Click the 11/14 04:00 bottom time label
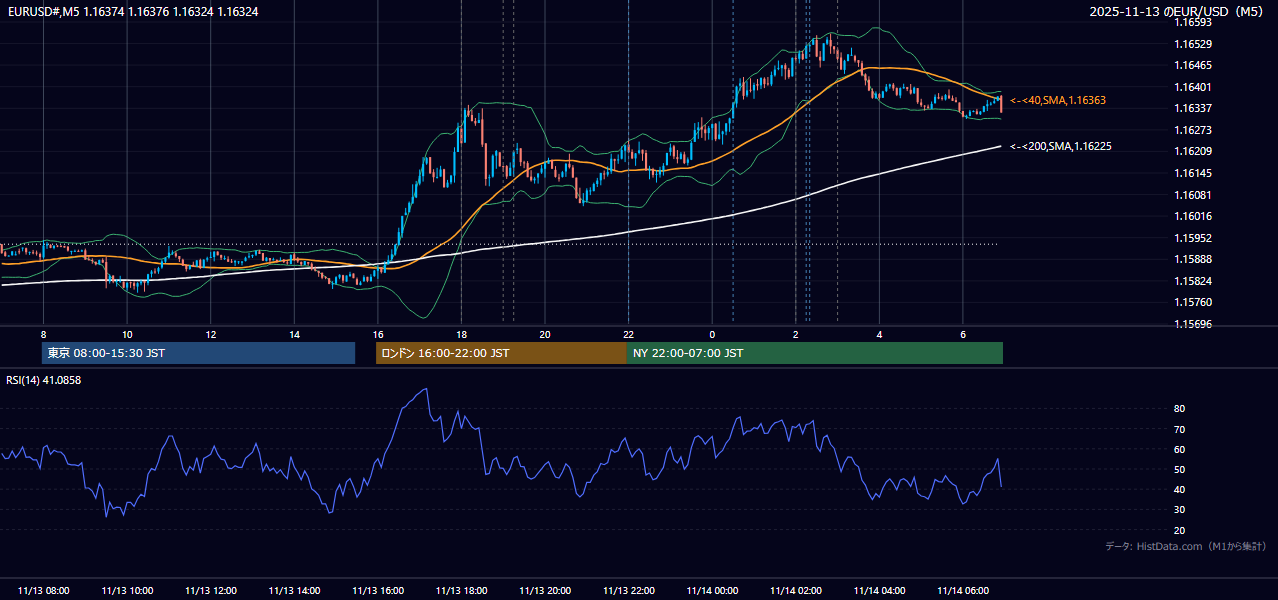The height and width of the screenshot is (600, 1278). tap(879, 591)
